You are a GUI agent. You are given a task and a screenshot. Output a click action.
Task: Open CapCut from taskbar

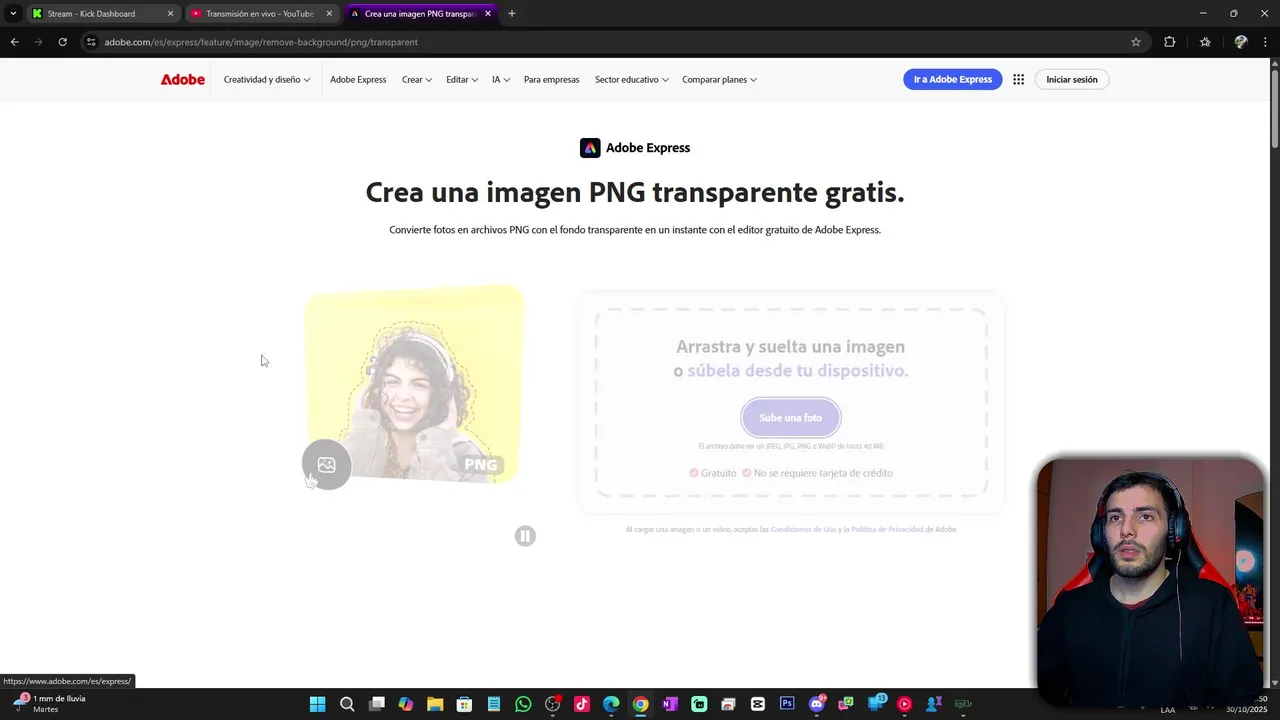[758, 704]
